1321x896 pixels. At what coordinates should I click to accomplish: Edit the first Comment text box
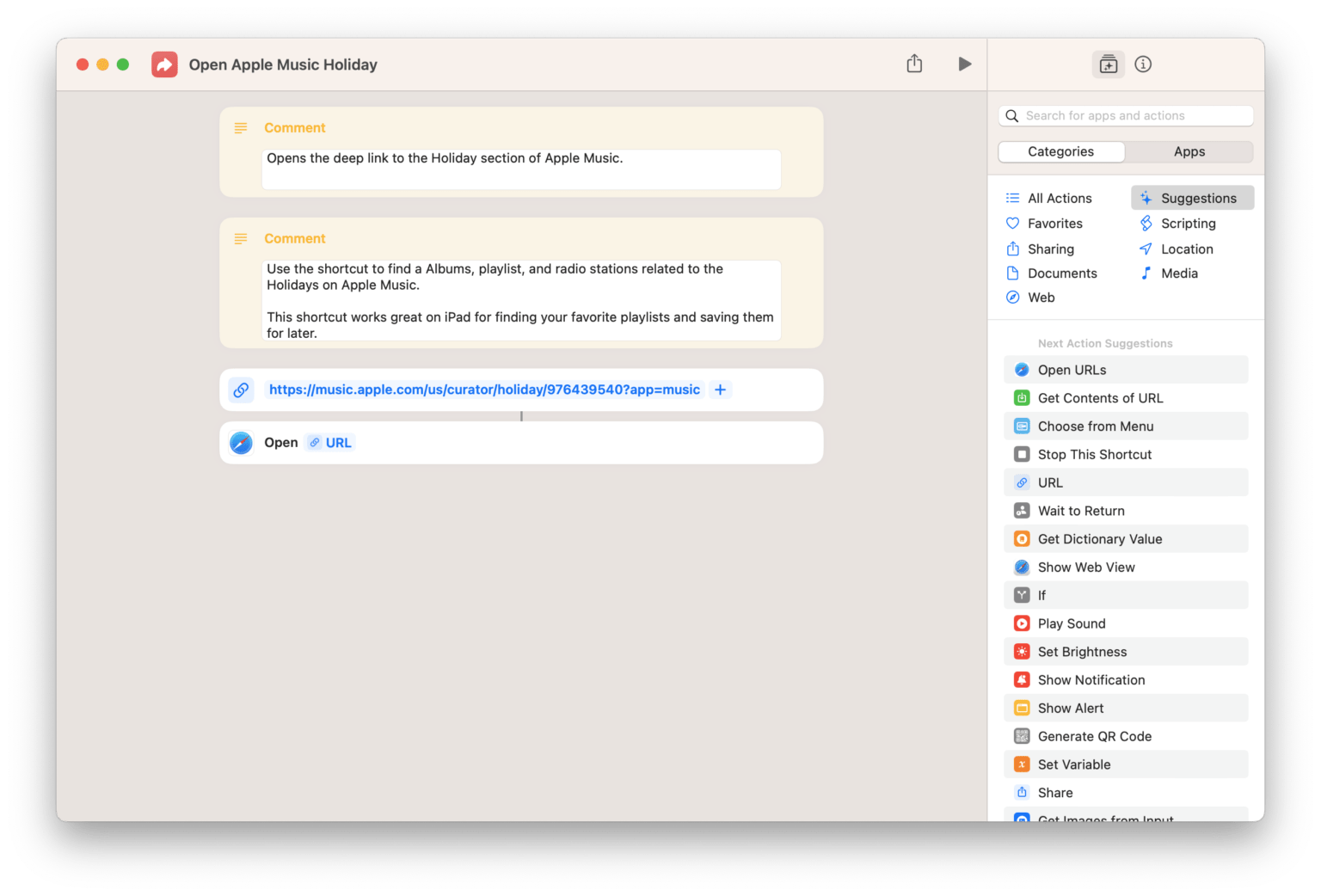(520, 169)
